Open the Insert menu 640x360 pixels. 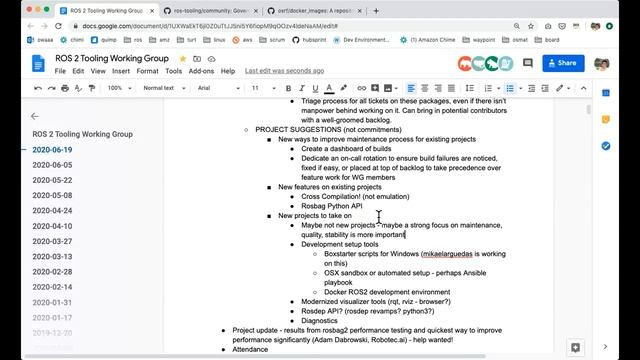121,71
